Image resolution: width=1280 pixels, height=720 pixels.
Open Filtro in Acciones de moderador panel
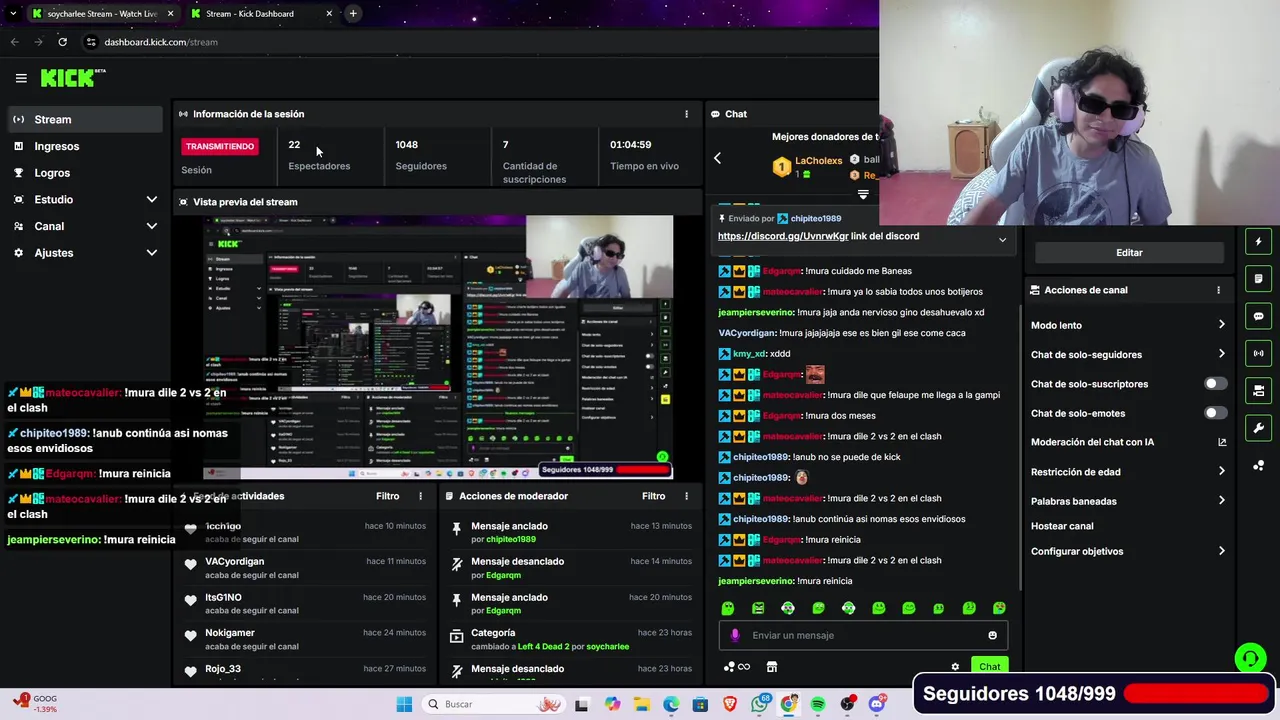click(x=653, y=496)
